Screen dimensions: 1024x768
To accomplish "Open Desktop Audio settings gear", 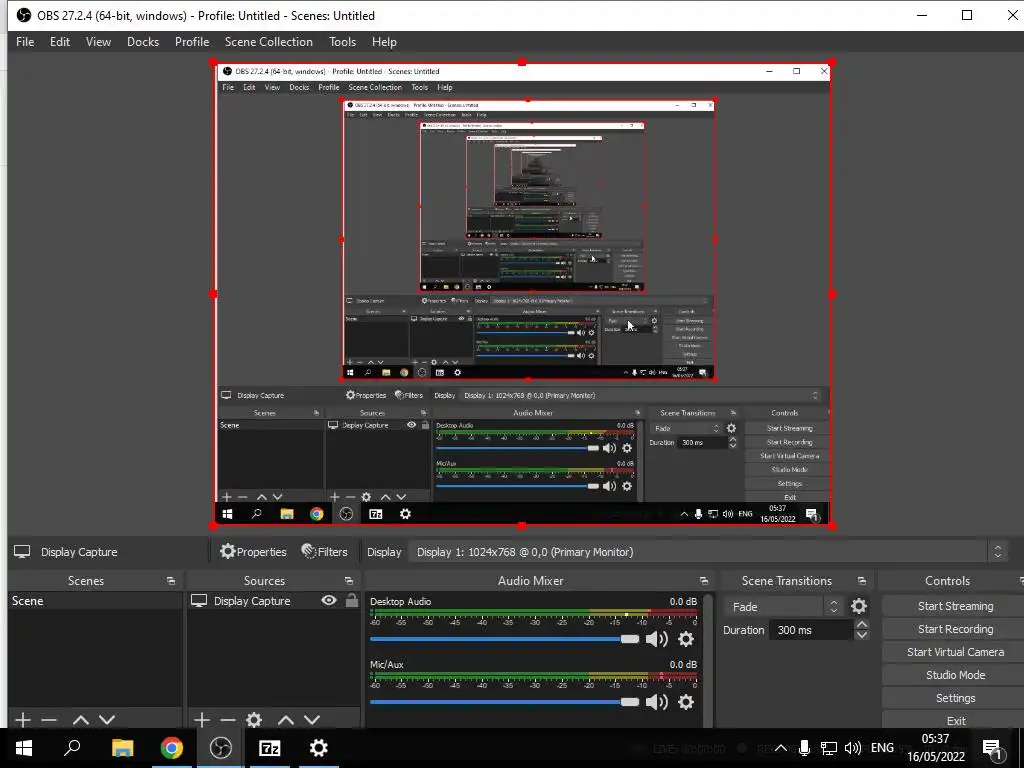I will pyautogui.click(x=686, y=639).
